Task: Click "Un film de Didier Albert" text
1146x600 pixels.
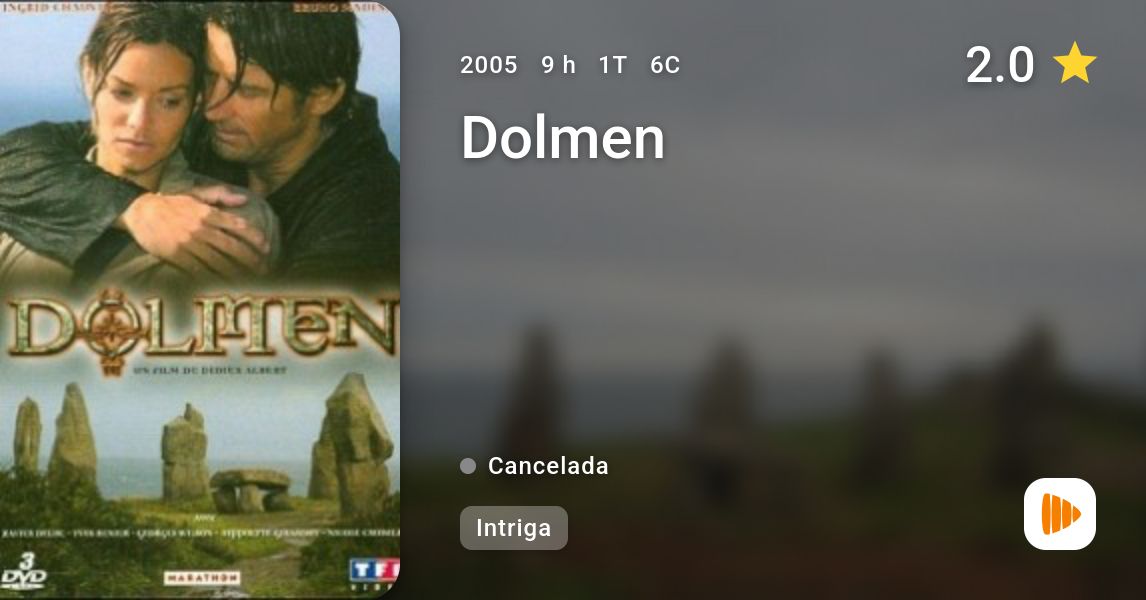Action: click(x=210, y=371)
